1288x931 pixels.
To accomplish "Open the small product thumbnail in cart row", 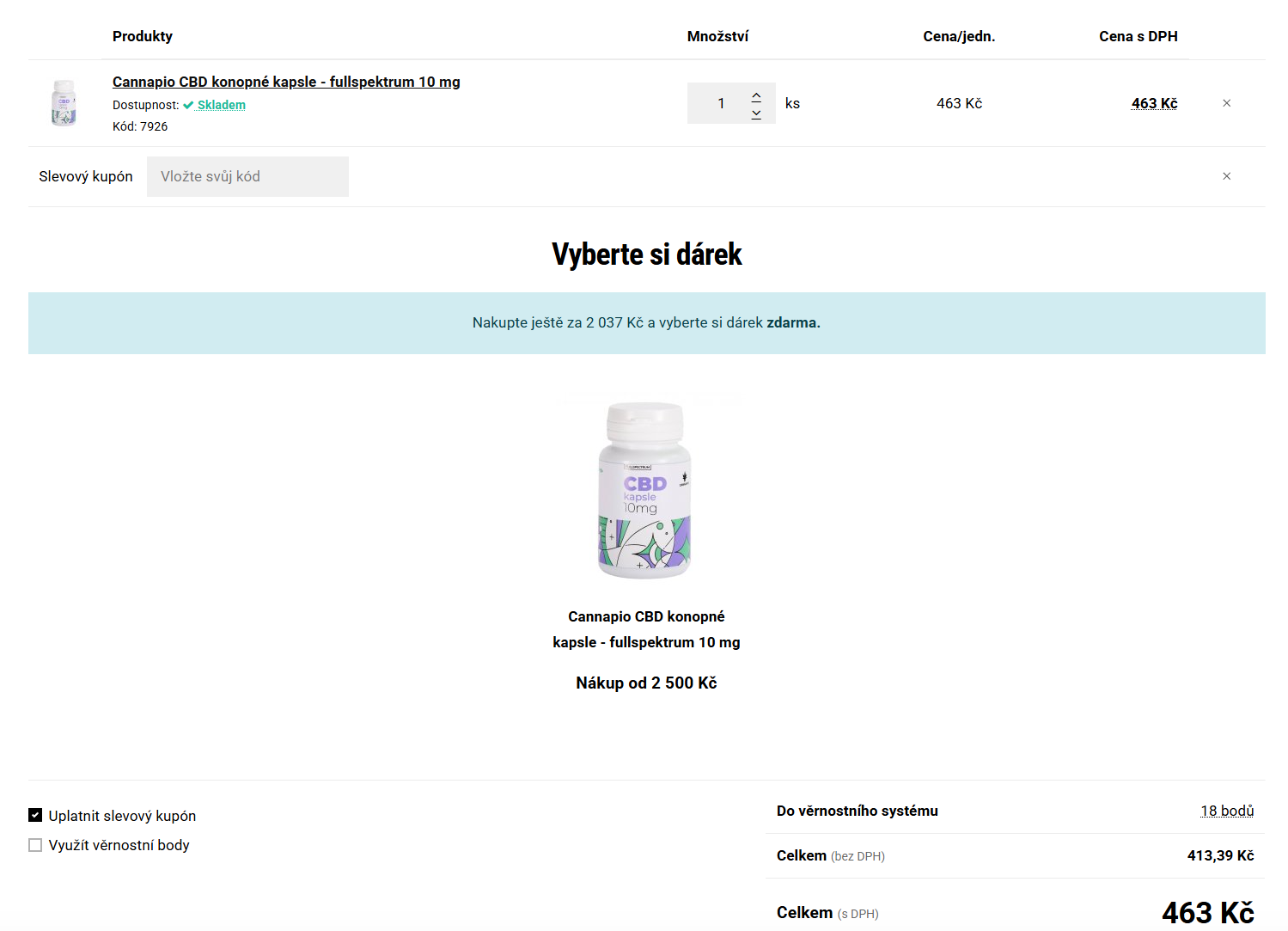I will 64,103.
